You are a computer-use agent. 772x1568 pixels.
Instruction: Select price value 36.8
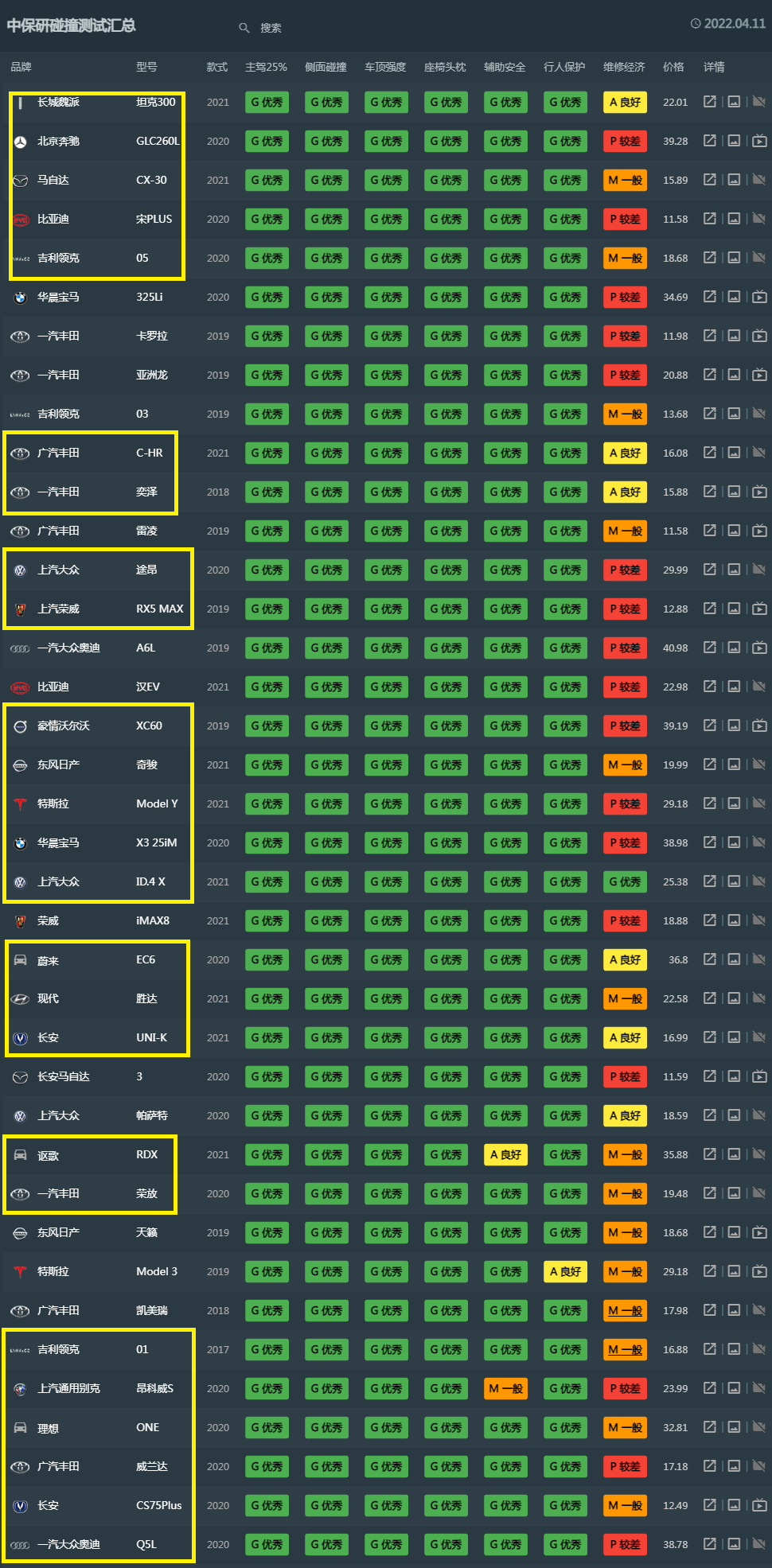678,959
